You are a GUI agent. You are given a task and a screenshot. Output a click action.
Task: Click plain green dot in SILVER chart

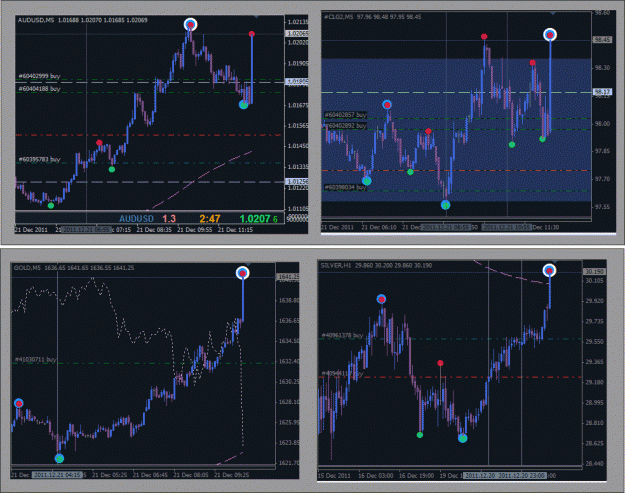pos(420,435)
